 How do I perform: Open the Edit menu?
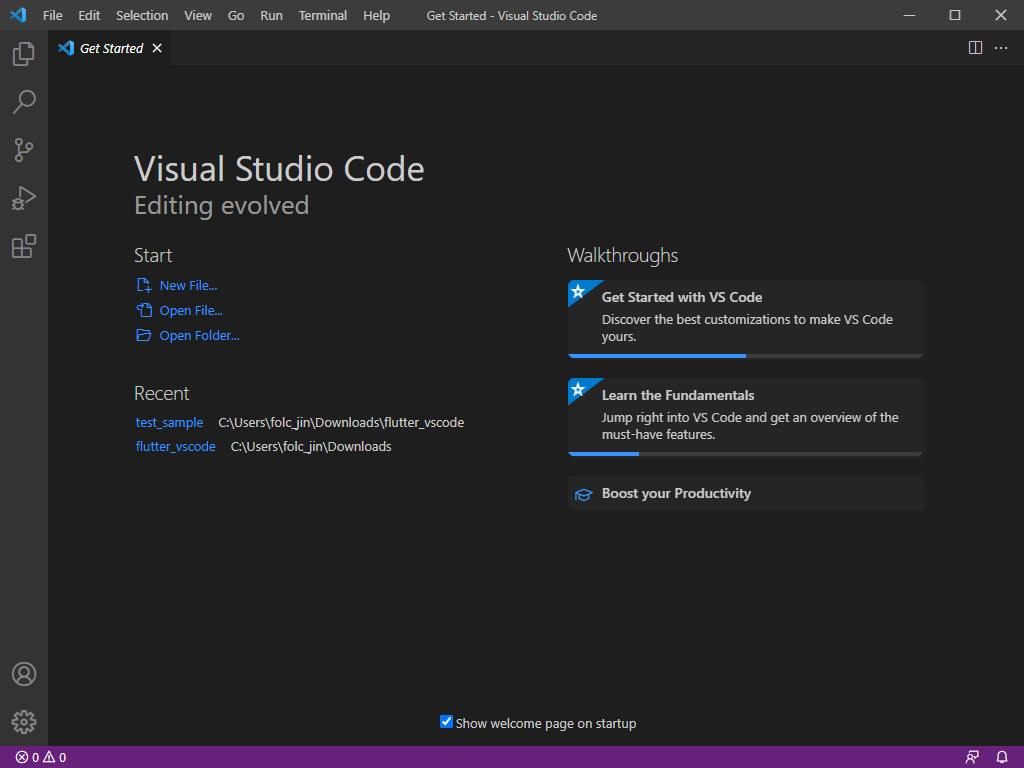89,15
